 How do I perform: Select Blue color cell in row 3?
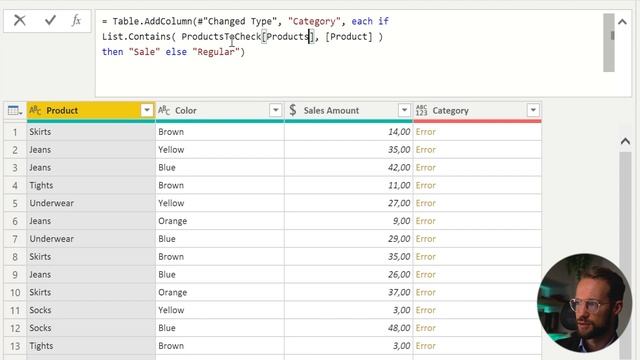point(220,167)
